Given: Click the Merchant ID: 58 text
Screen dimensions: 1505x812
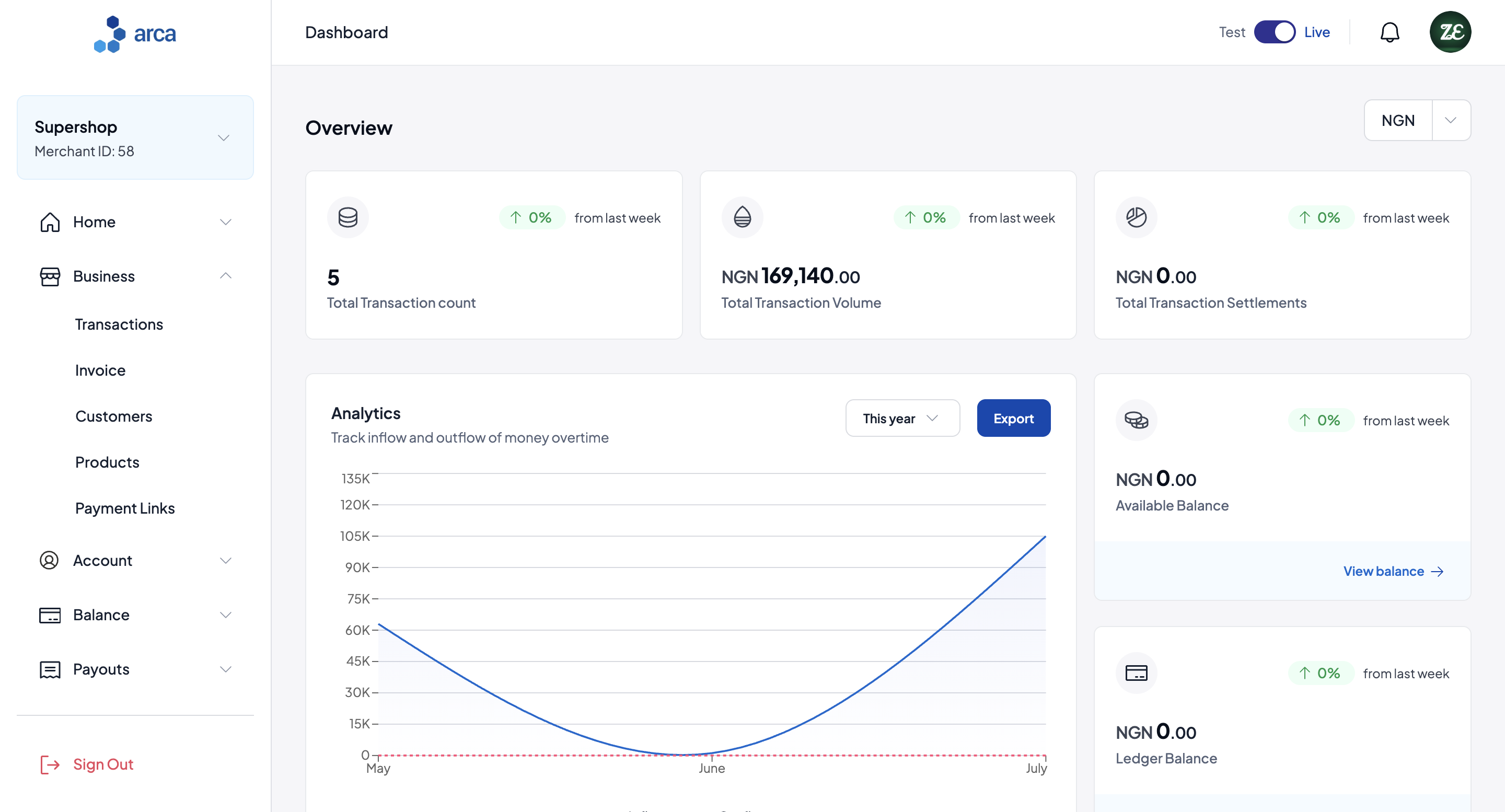Looking at the screenshot, I should tap(85, 152).
